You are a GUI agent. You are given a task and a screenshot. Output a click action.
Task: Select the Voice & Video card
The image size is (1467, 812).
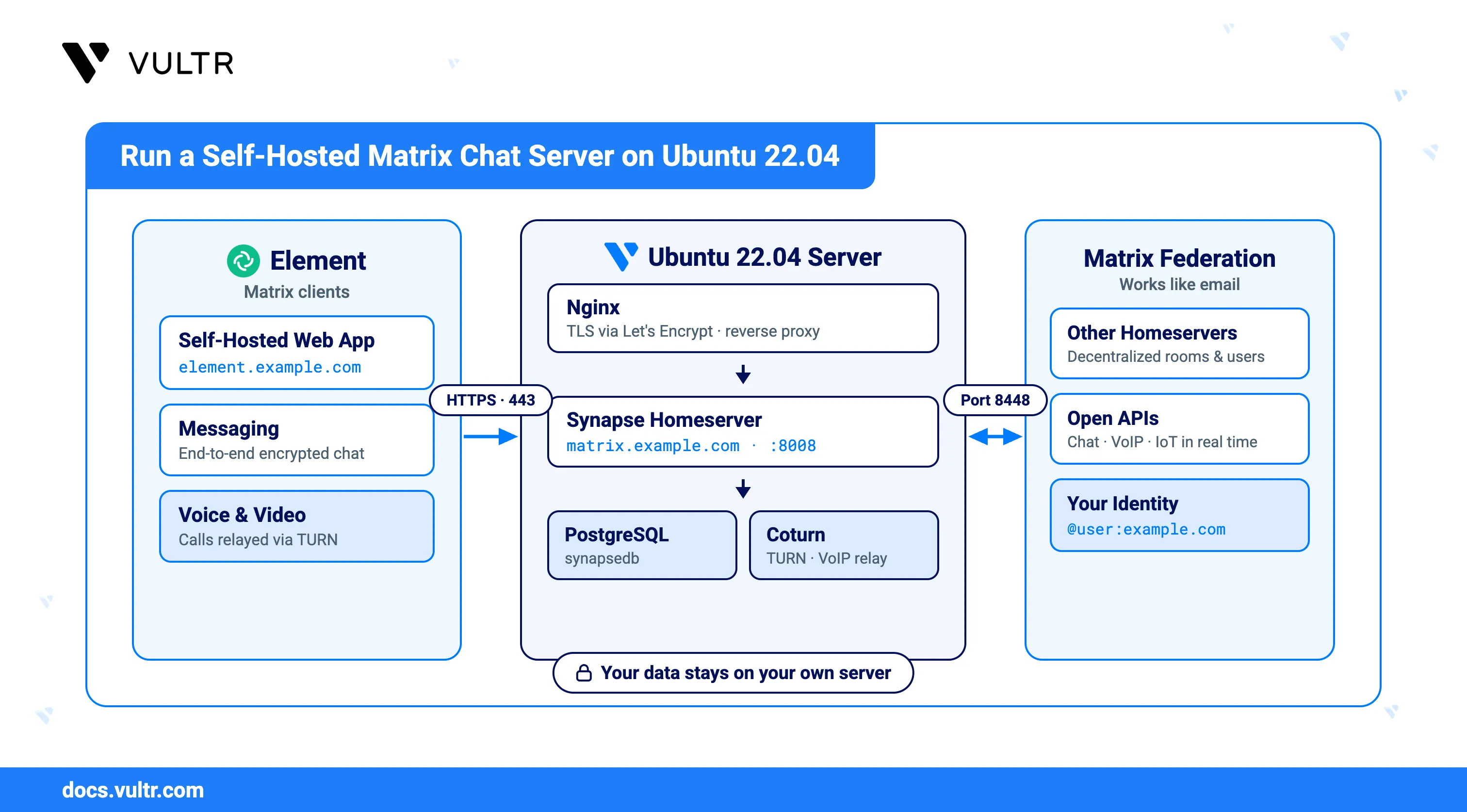297,526
